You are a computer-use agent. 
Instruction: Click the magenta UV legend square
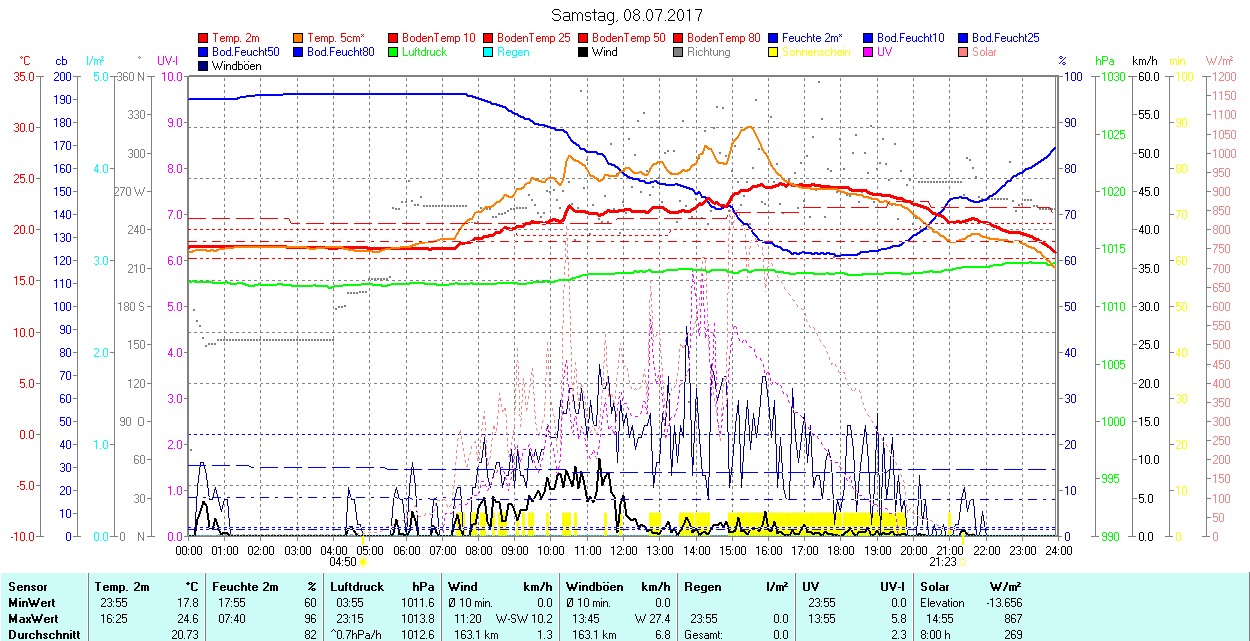point(869,52)
